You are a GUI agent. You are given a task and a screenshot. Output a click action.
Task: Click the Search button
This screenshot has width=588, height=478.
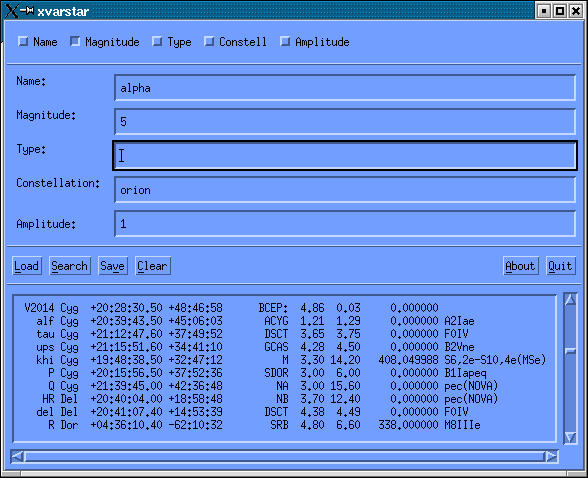[x=70, y=266]
